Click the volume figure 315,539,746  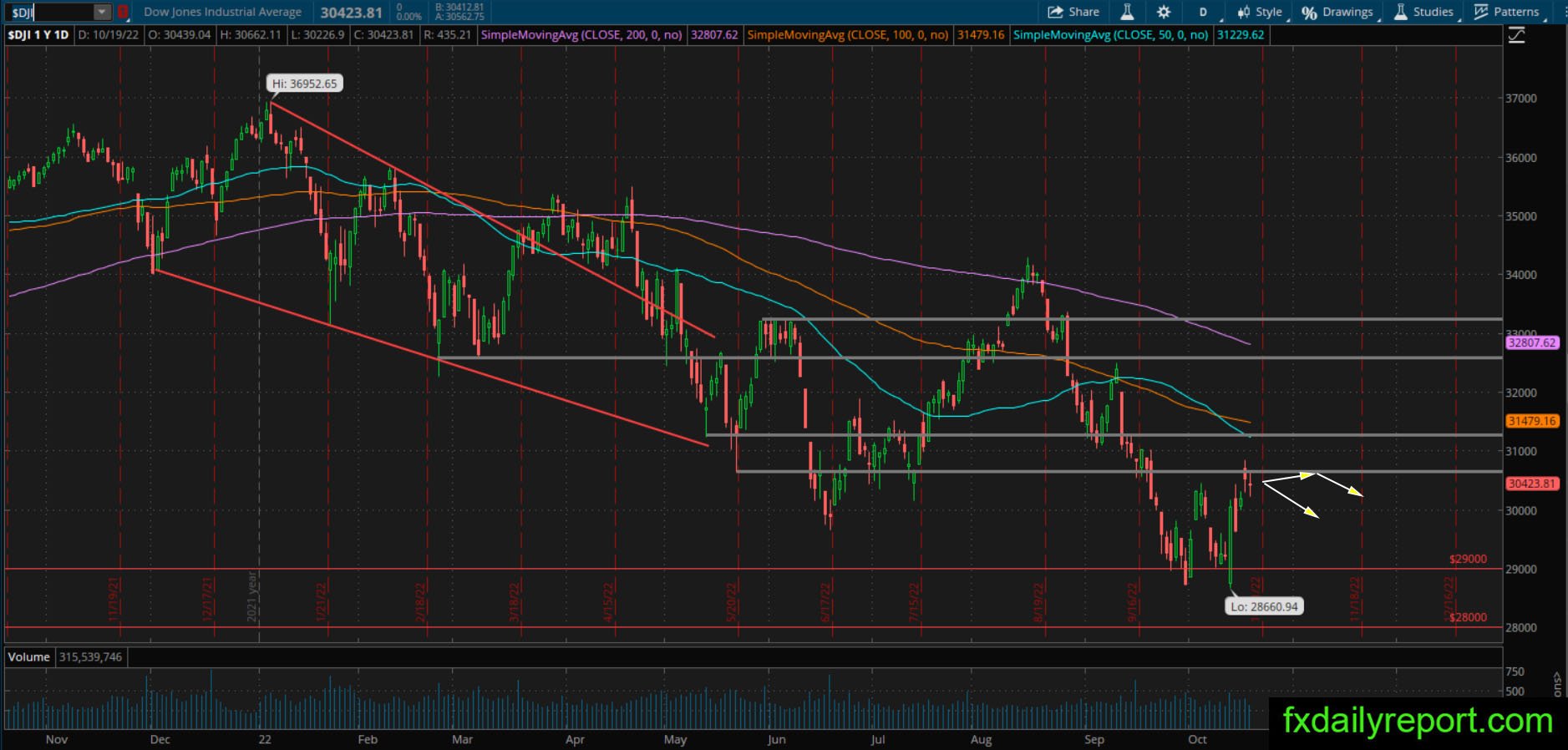[90, 657]
